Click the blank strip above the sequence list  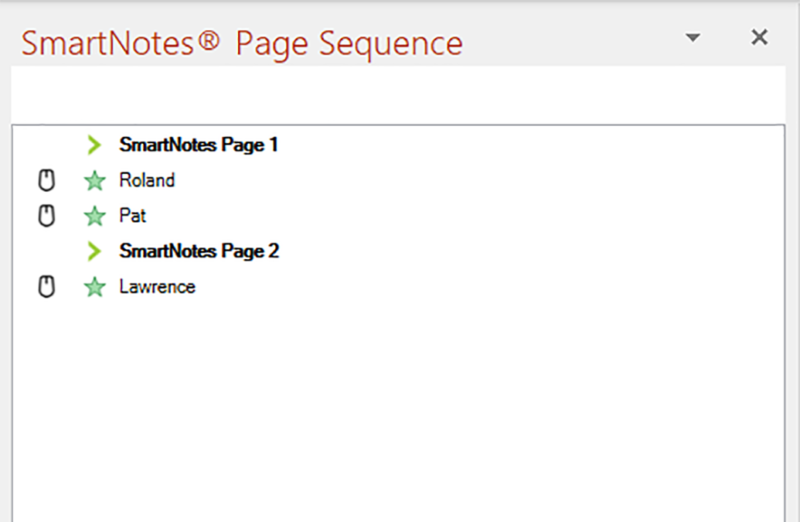tap(400, 96)
